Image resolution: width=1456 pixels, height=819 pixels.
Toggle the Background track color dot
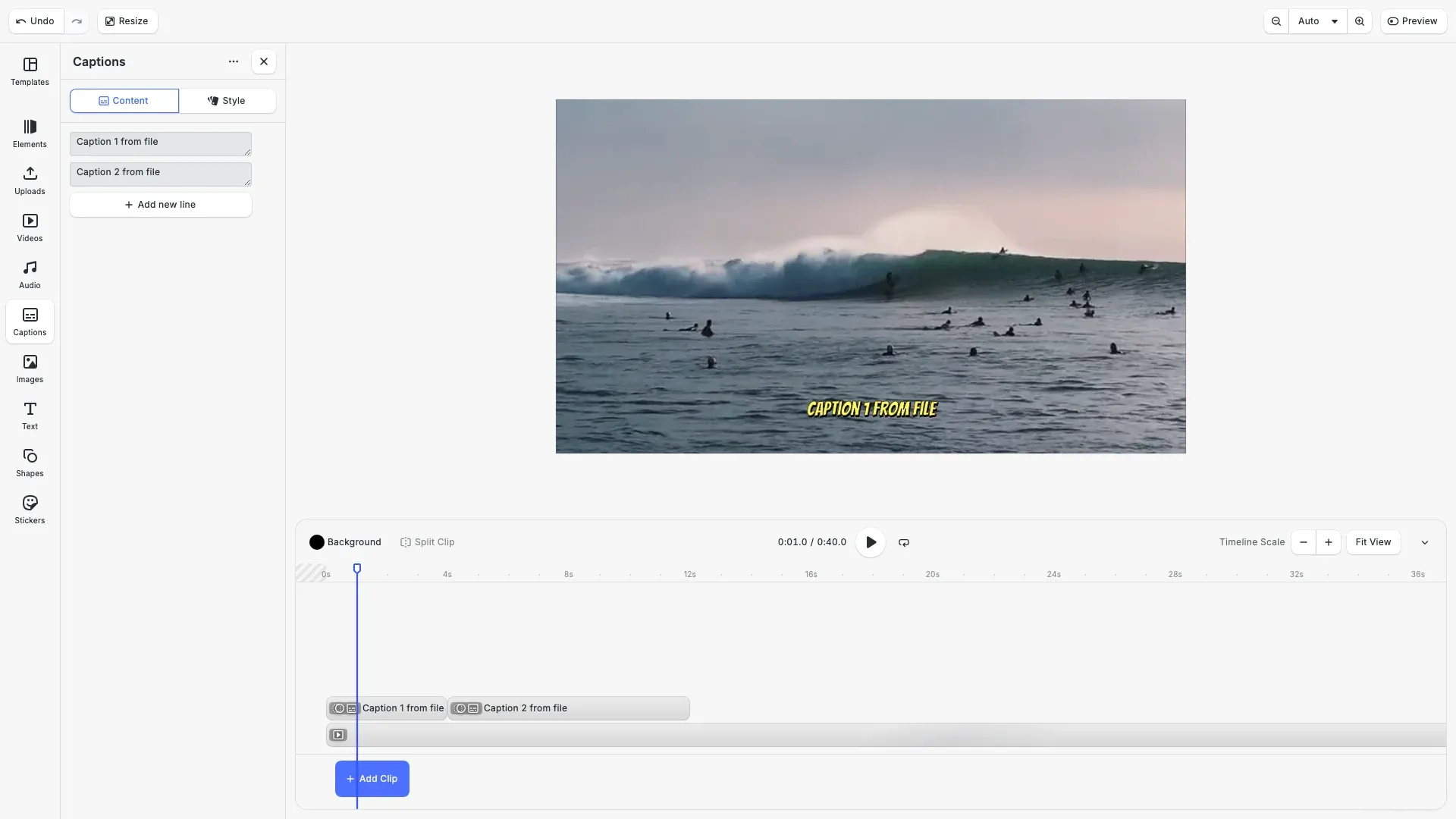(x=317, y=541)
